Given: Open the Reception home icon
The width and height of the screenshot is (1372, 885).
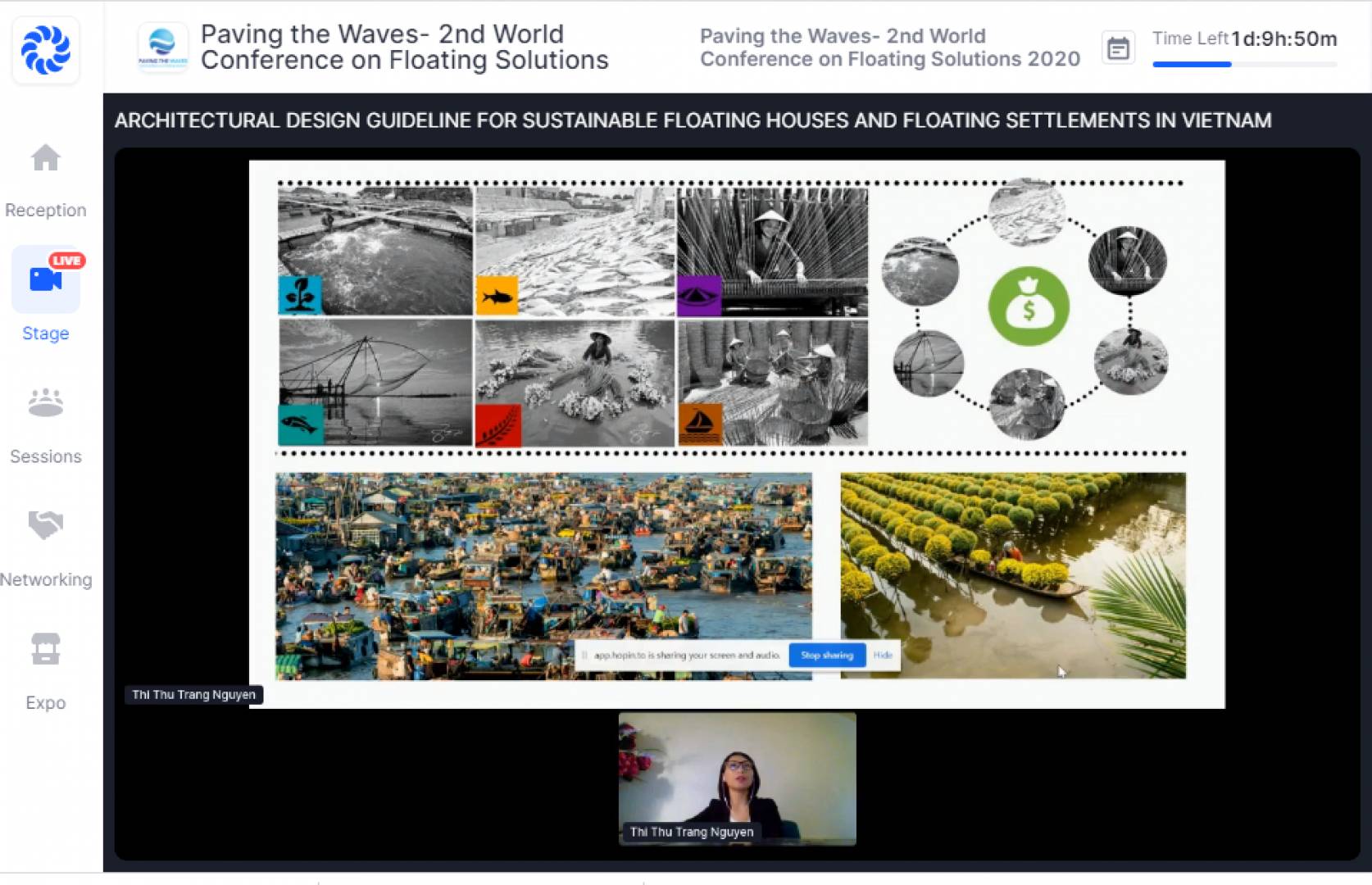Looking at the screenshot, I should (x=46, y=158).
